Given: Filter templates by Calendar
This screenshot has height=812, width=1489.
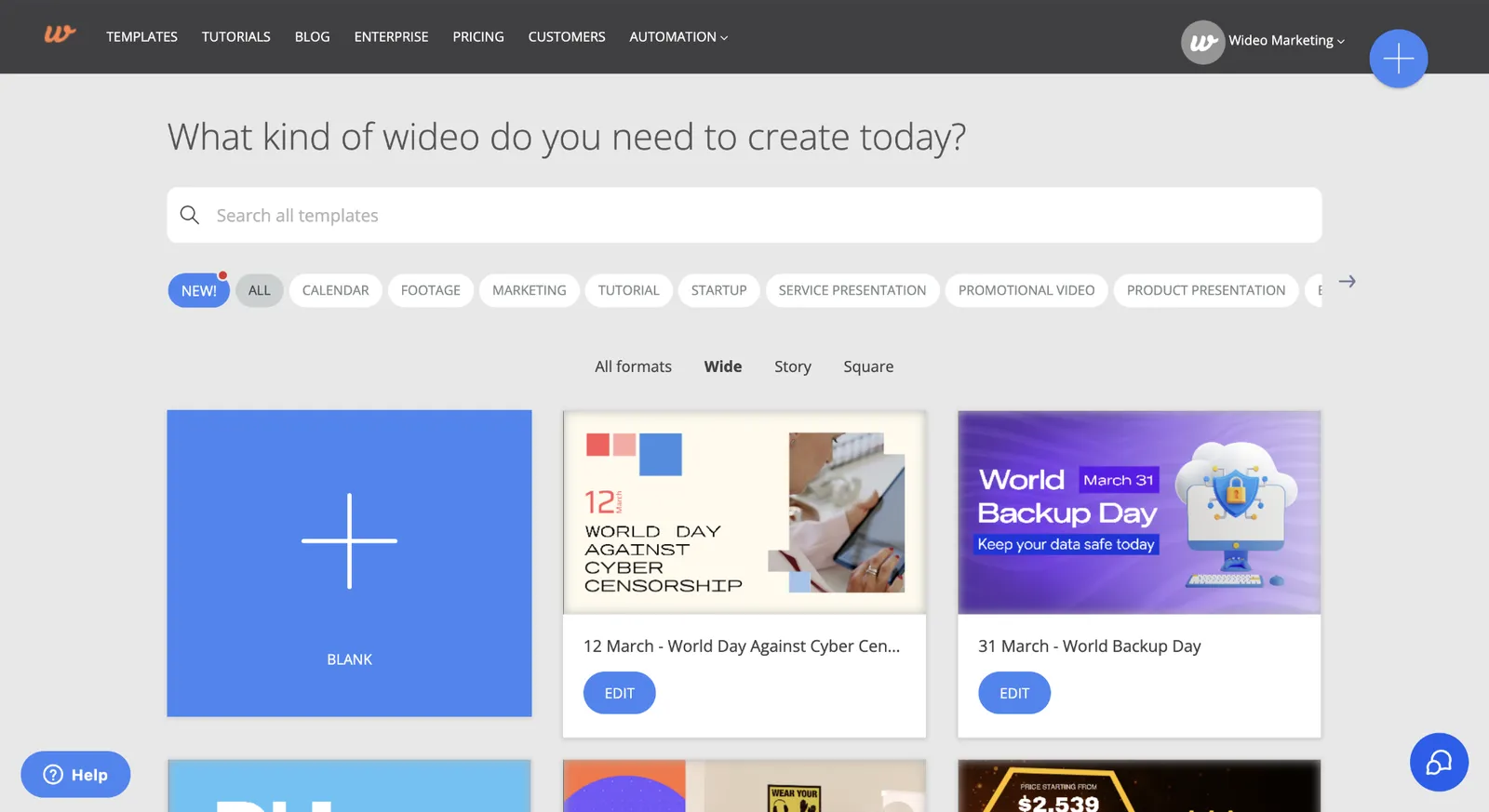Looking at the screenshot, I should click(336, 290).
